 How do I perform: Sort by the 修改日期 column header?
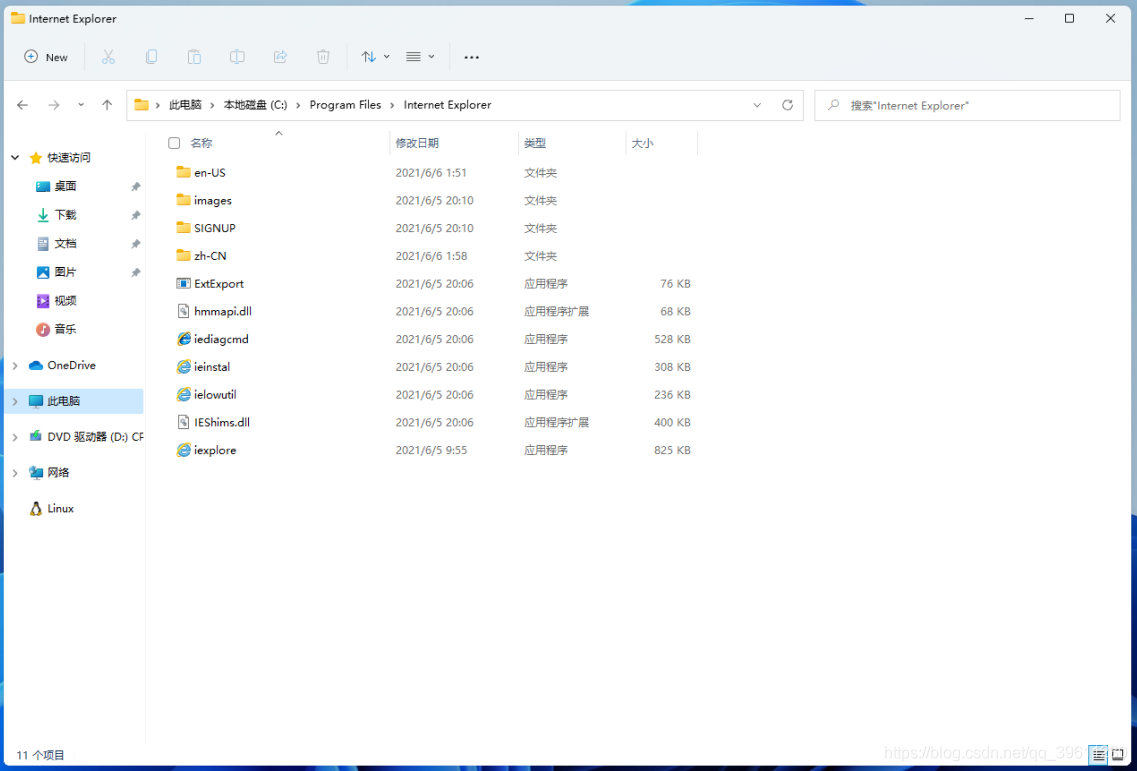tap(417, 143)
